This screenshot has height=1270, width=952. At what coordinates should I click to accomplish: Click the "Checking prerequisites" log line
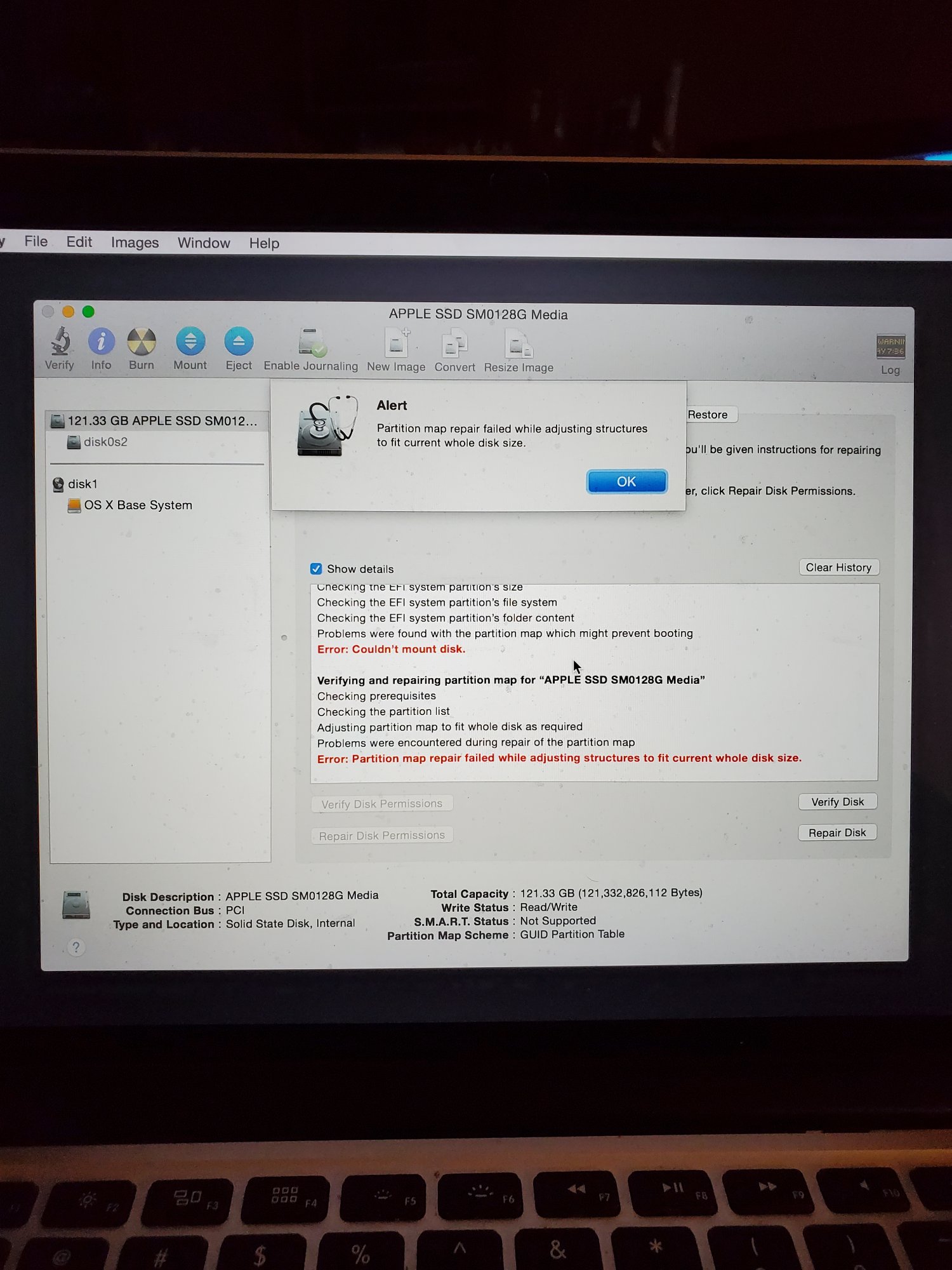click(376, 696)
